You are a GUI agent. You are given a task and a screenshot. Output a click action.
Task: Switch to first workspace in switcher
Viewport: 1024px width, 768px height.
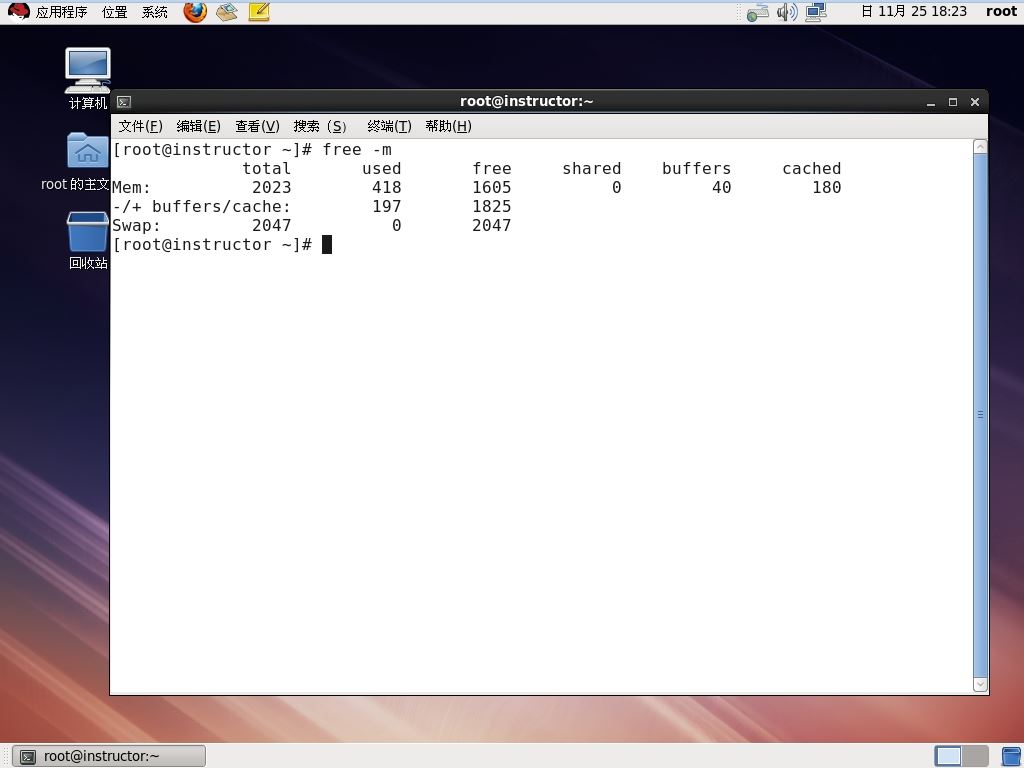(948, 756)
